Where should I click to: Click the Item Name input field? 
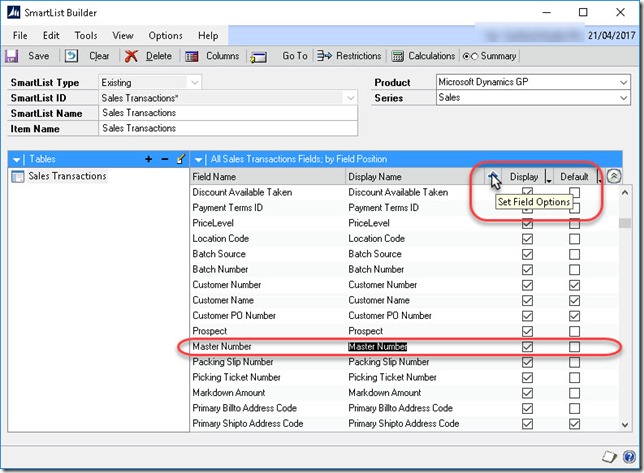(x=228, y=129)
